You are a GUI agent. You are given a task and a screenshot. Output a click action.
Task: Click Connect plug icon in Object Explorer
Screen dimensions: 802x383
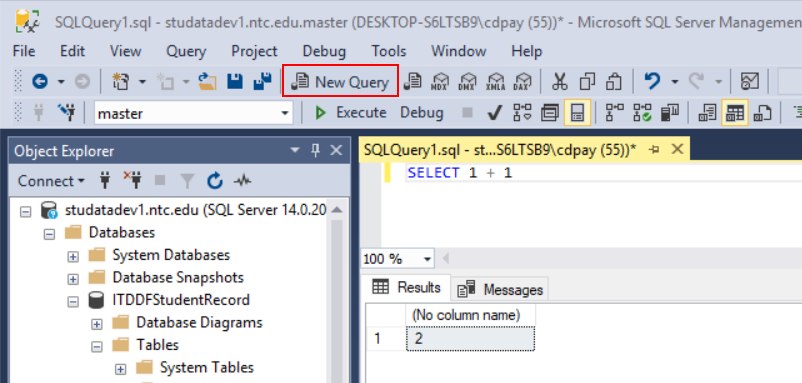105,181
